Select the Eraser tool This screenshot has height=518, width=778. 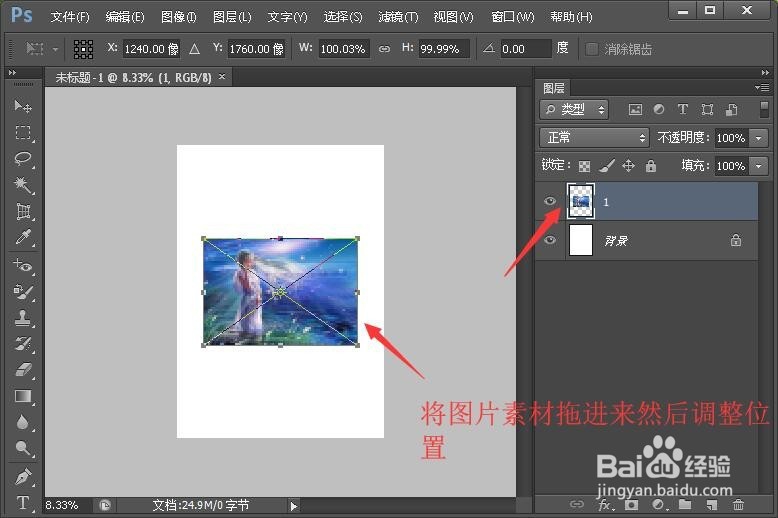(23, 370)
